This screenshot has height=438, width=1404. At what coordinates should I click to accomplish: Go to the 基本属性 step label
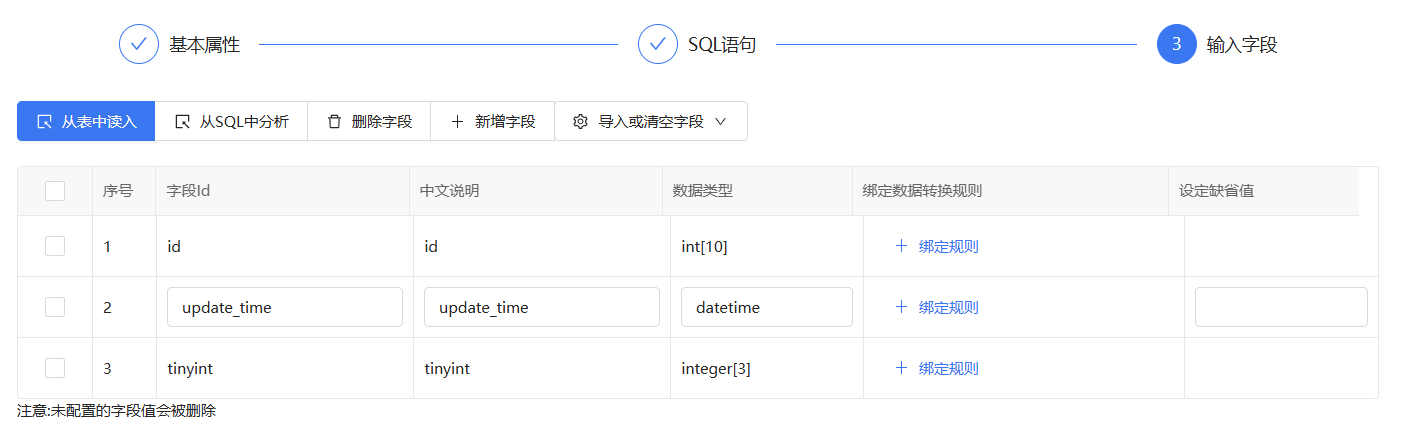click(204, 45)
